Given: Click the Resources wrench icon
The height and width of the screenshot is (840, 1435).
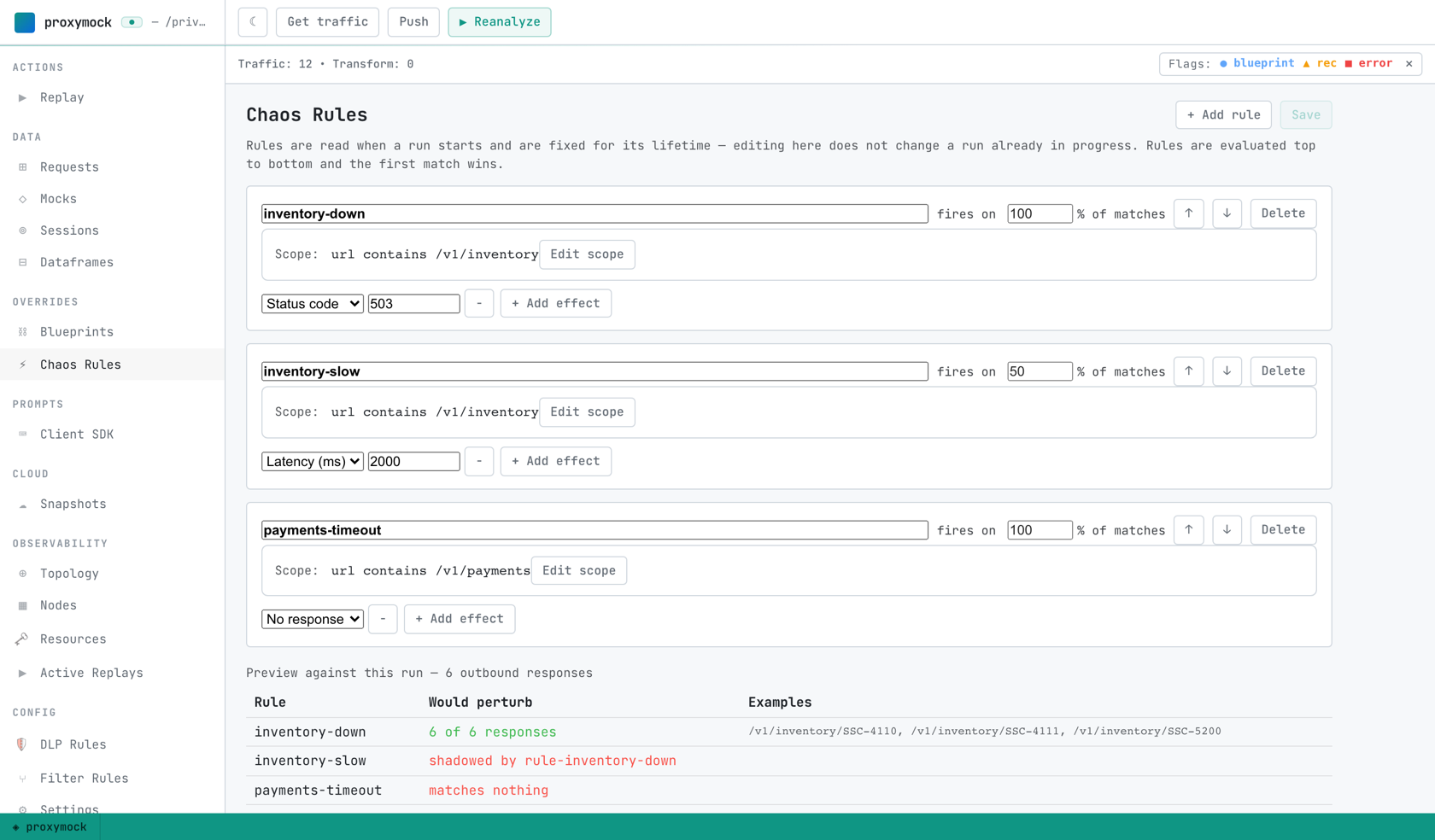Looking at the screenshot, I should tap(22, 639).
